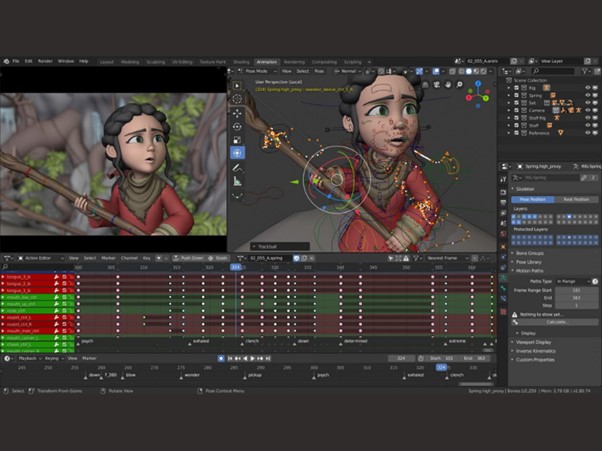This screenshot has height=451, width=602.
Task: Click the orange Object properties tab icon
Action: click(503, 246)
